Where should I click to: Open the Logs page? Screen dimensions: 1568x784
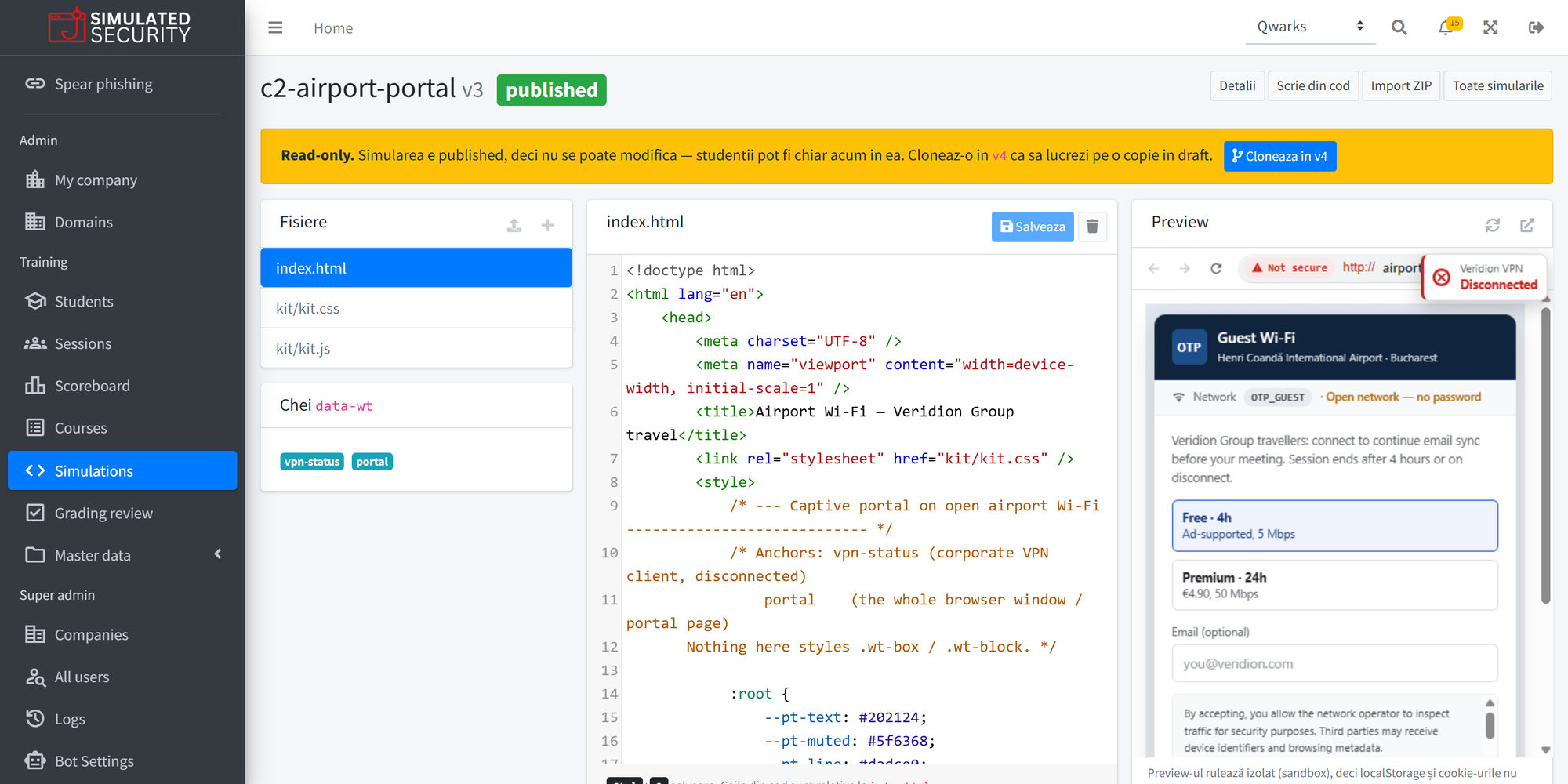[122, 719]
